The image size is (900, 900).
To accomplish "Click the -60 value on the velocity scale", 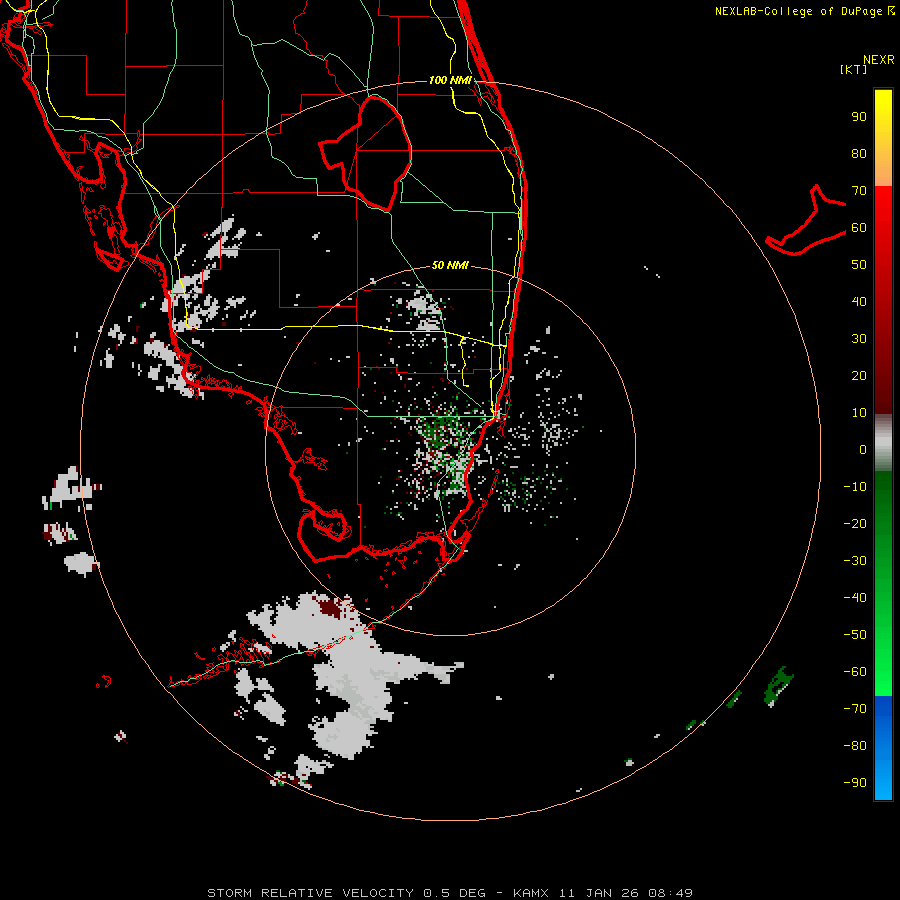I will coord(855,672).
